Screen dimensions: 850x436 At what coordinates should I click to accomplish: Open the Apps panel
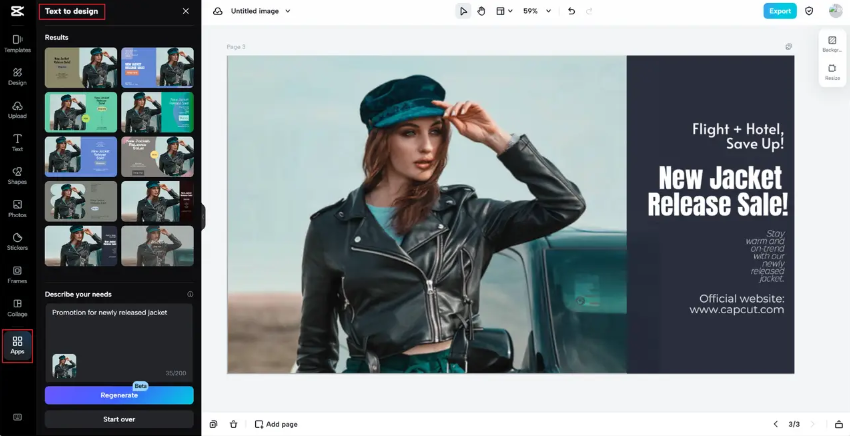[17, 345]
